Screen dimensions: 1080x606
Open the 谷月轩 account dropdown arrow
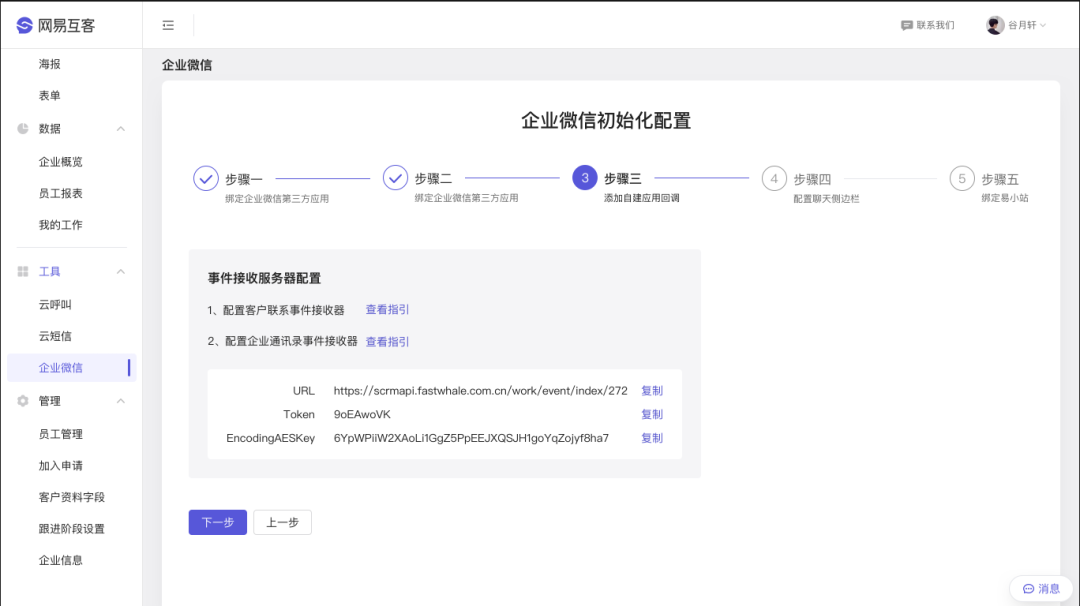point(1043,25)
